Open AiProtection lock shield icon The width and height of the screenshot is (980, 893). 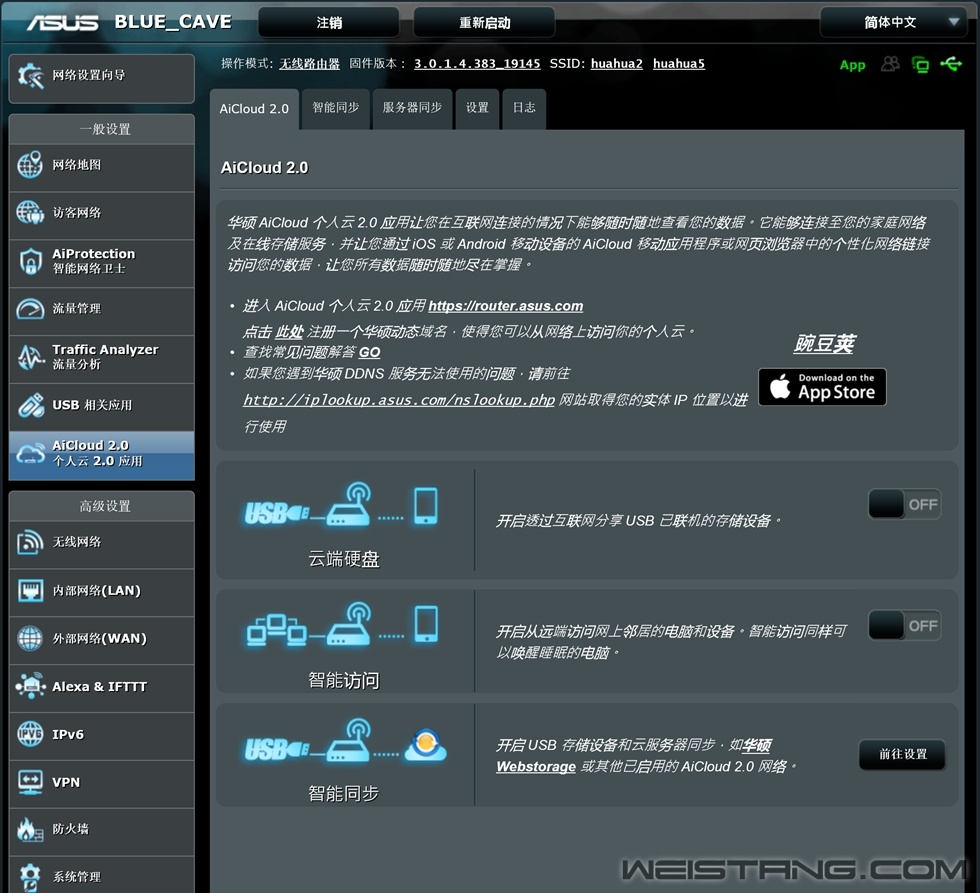30,262
